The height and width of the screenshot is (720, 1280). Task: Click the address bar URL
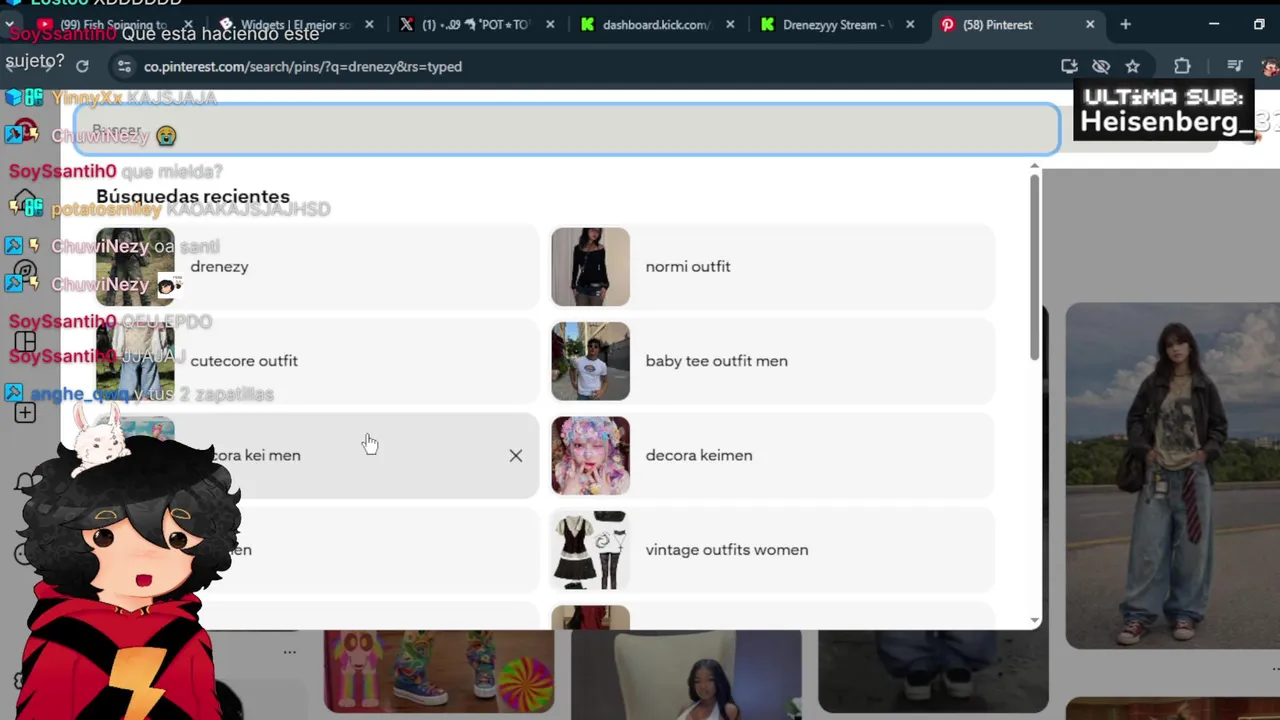pos(303,66)
